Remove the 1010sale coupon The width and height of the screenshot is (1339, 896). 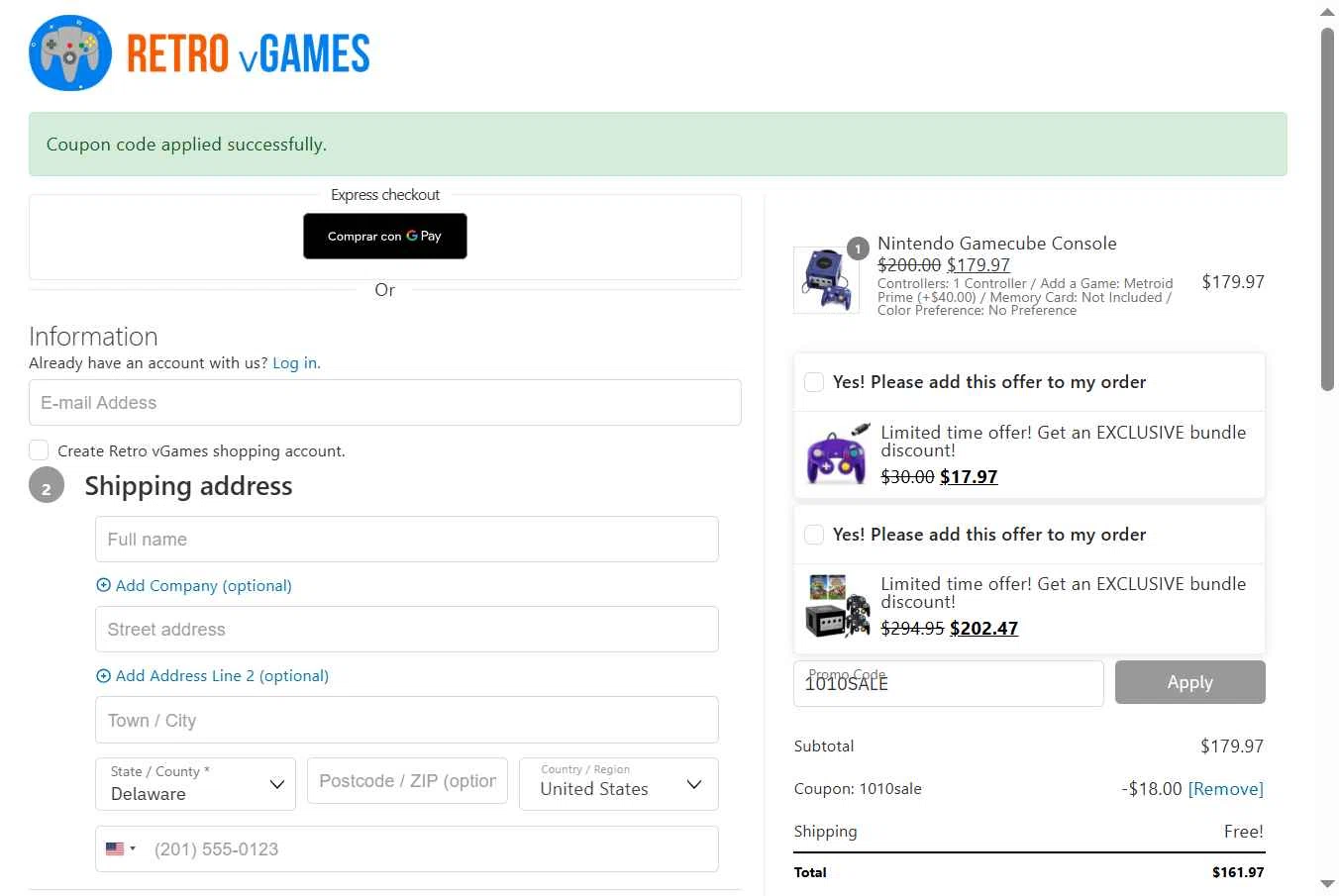pyautogui.click(x=1225, y=789)
